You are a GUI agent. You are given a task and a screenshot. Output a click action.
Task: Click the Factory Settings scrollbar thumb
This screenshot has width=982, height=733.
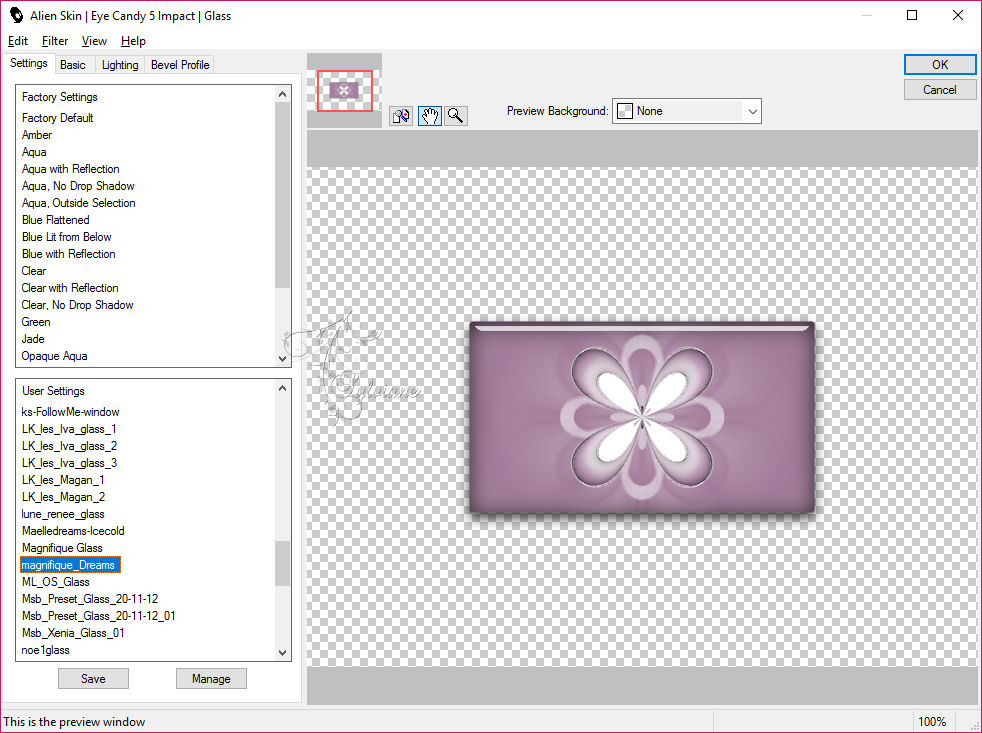(282, 195)
